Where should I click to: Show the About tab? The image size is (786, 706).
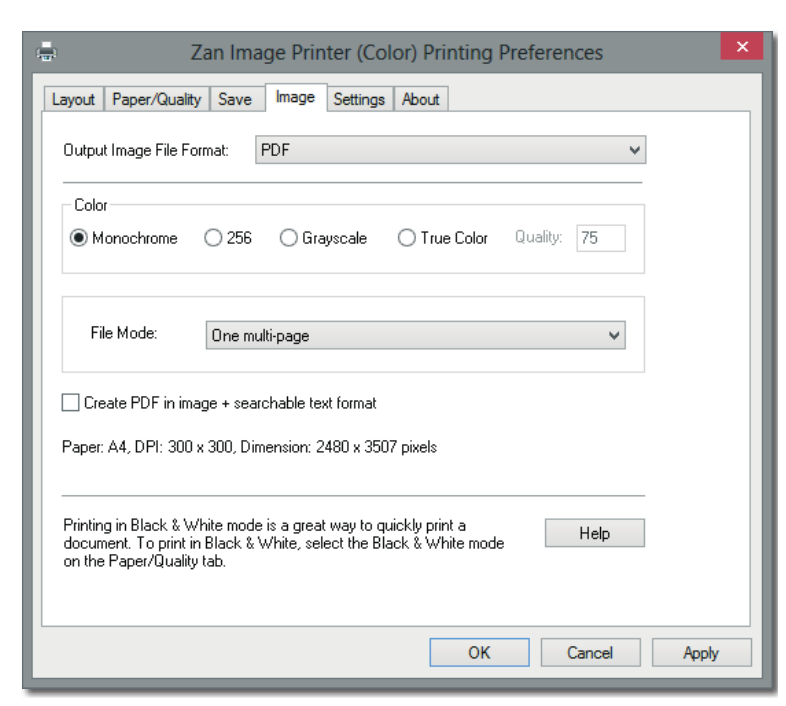coord(420,99)
